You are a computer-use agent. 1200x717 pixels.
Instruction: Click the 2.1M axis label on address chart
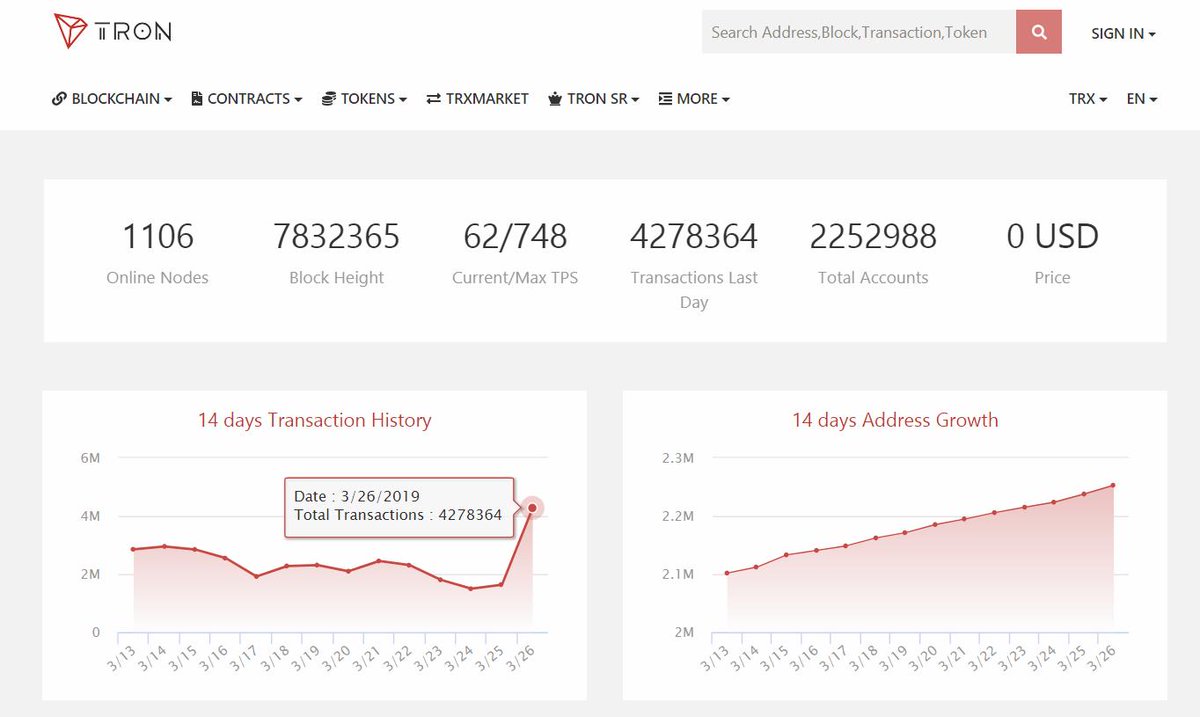tap(678, 575)
